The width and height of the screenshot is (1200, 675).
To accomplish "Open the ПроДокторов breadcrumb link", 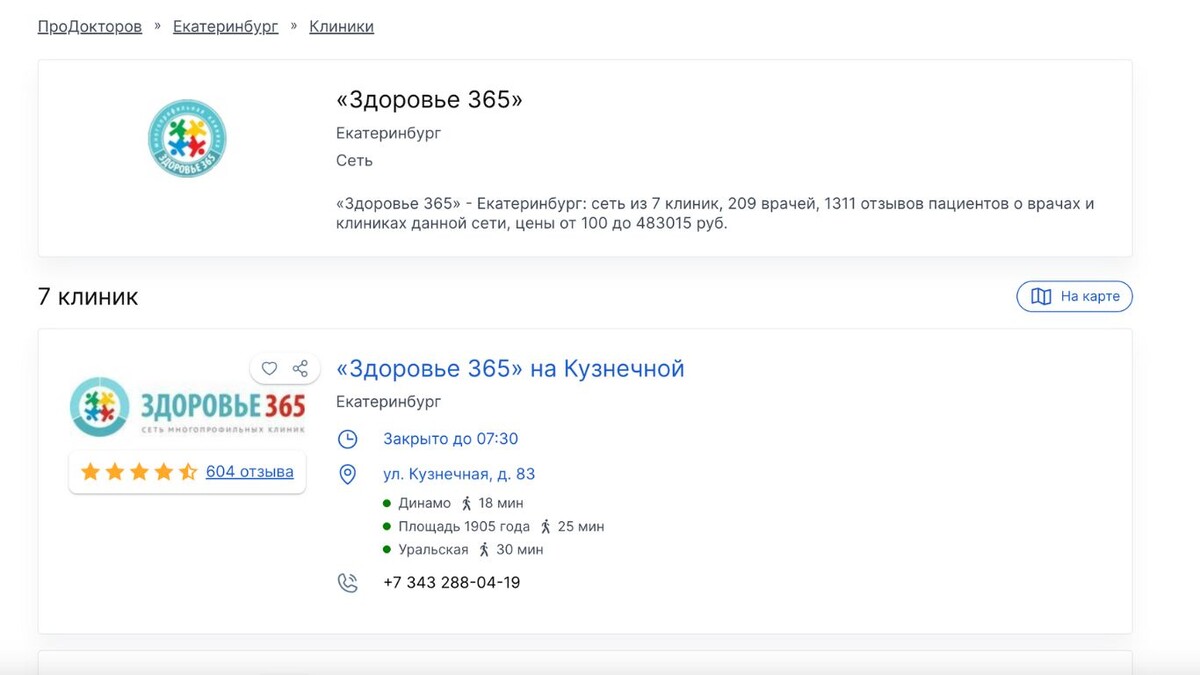I will point(90,27).
